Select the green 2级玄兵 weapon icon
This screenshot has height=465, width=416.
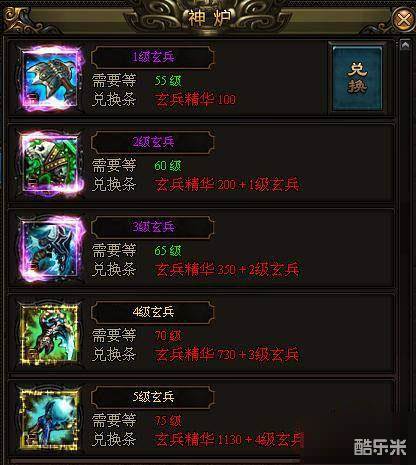tap(51, 165)
